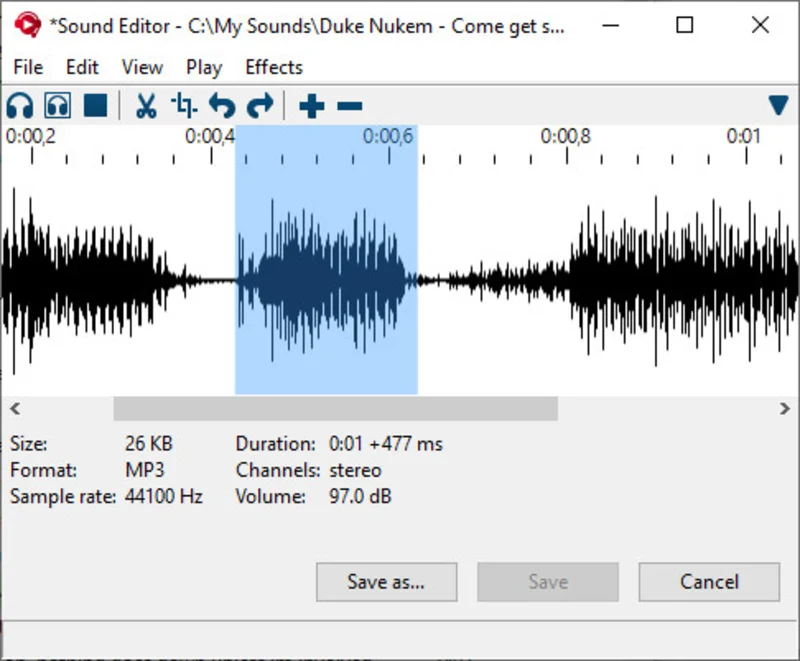
Task: Click the horizontal scrollbar thumb
Action: pos(335,409)
